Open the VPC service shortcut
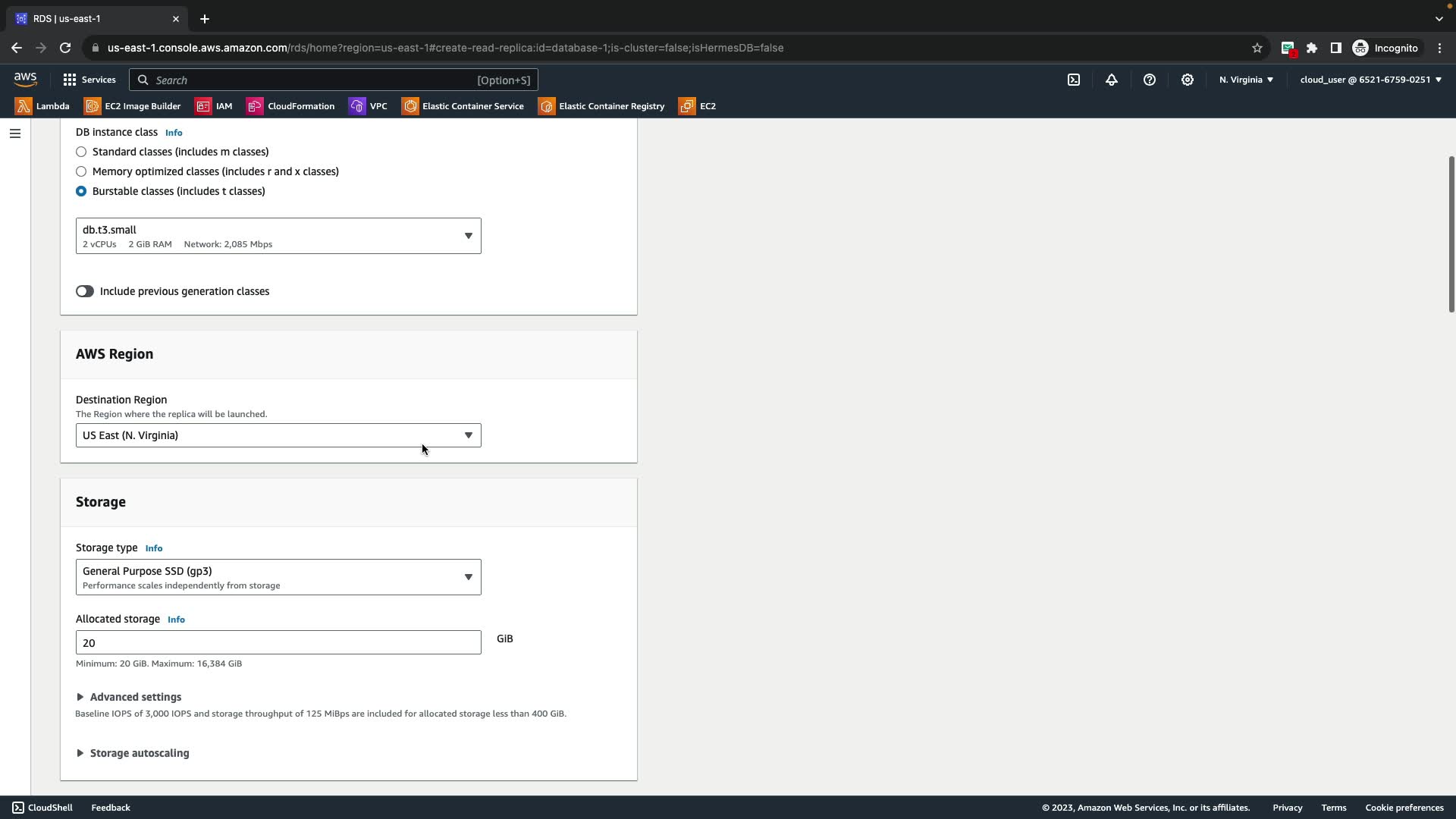This screenshot has width=1456, height=819. (x=369, y=106)
